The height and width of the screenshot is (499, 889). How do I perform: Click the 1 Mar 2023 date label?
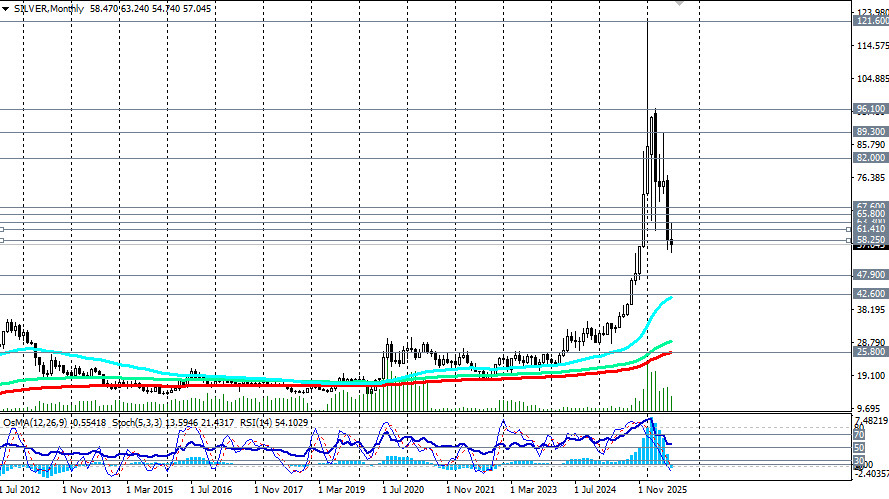coord(534,489)
